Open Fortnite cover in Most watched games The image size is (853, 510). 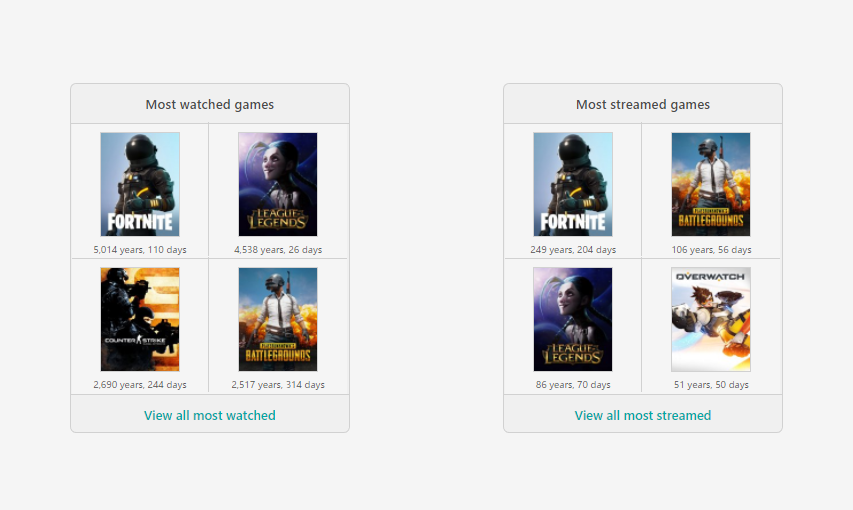click(x=140, y=184)
